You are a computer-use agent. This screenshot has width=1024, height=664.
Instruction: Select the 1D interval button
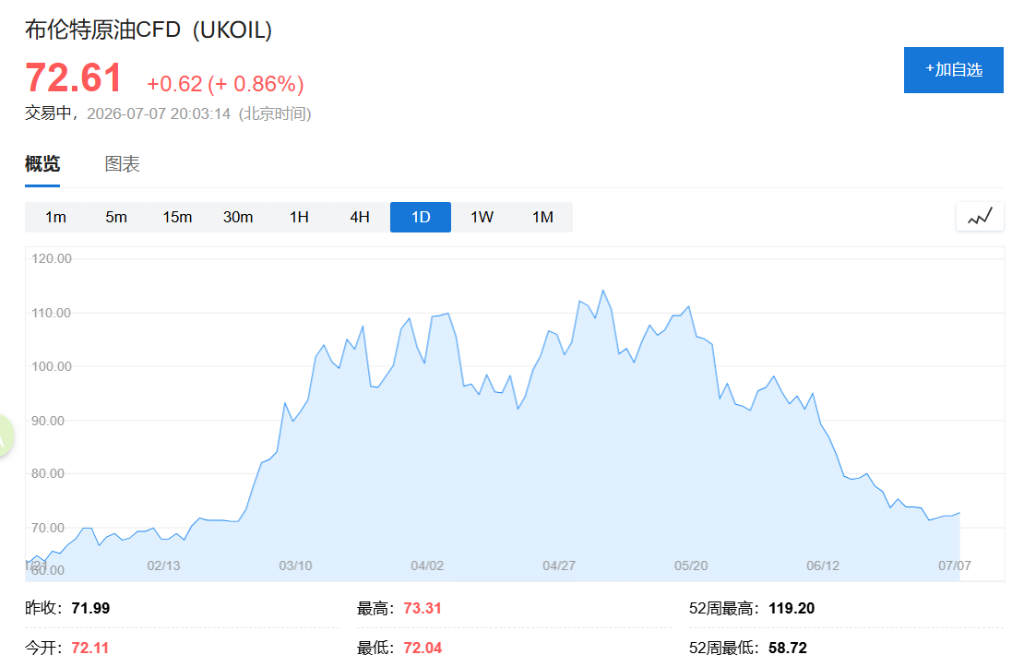pos(421,217)
